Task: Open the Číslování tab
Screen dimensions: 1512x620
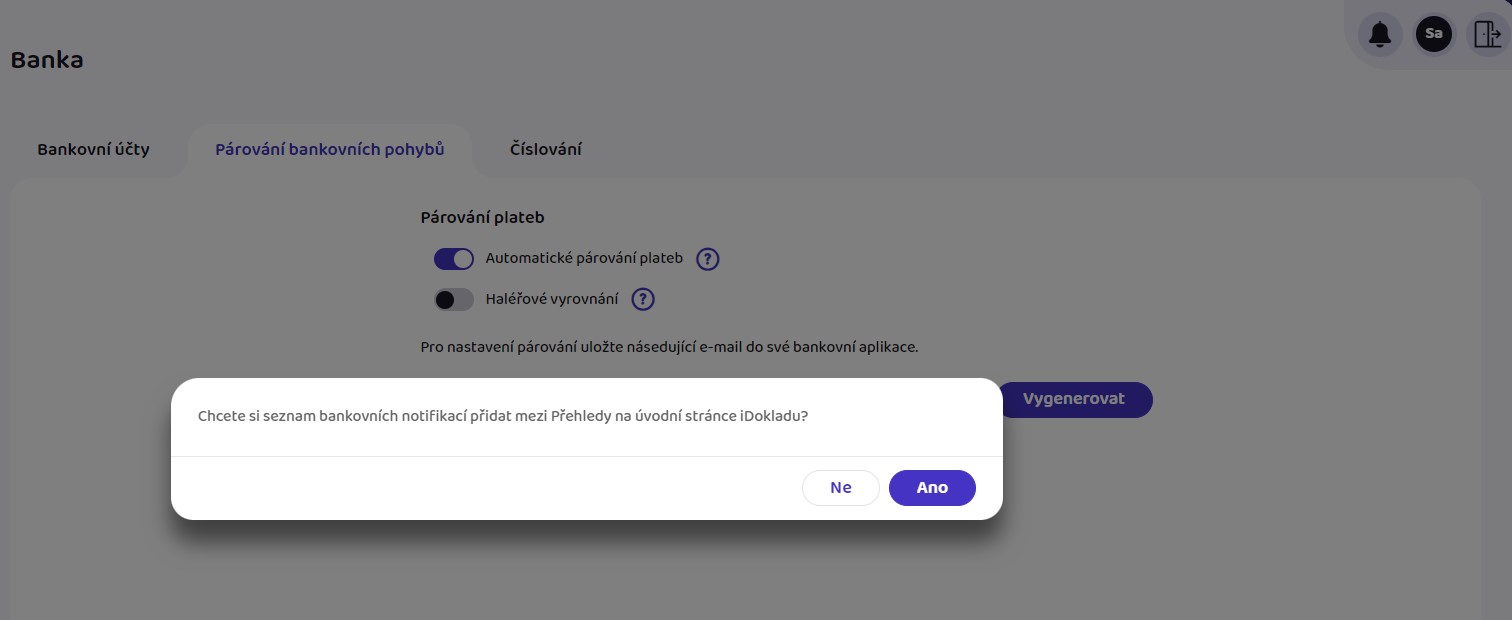Action: (546, 150)
